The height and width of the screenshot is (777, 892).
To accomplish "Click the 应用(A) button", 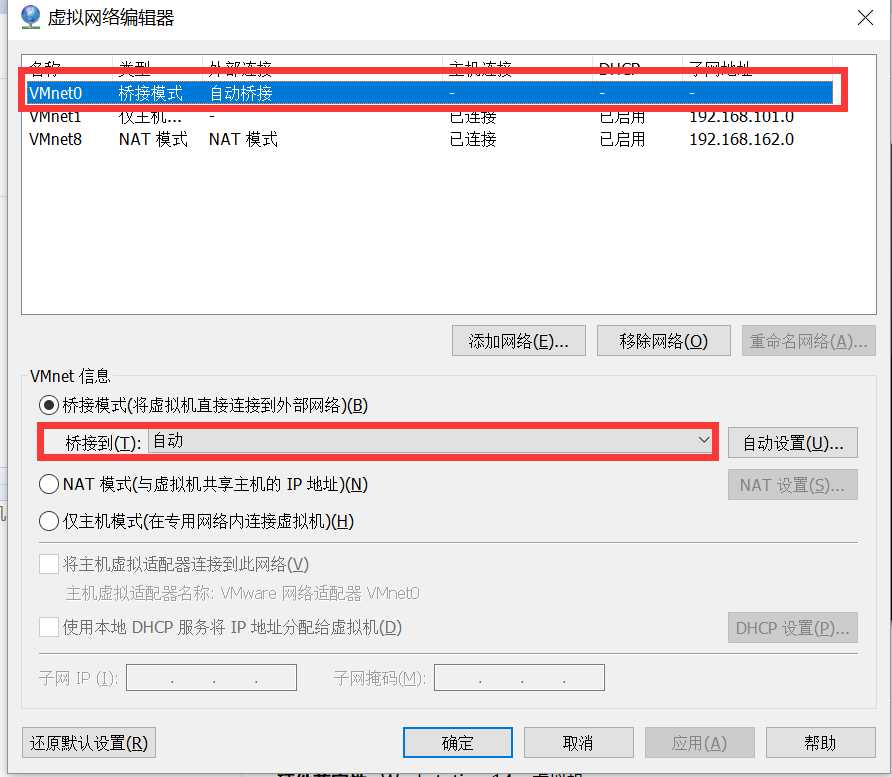I will 700,743.
